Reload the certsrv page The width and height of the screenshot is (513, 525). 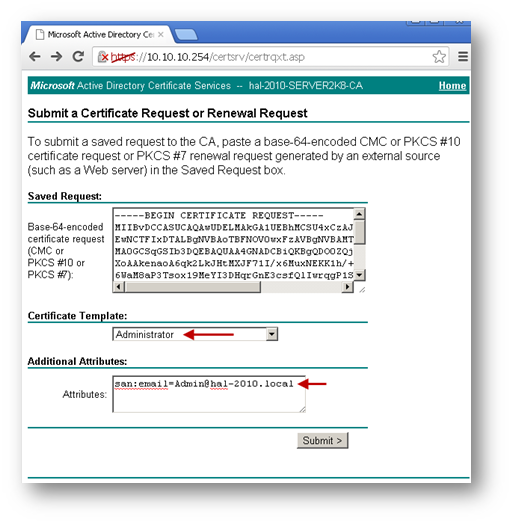(78, 57)
